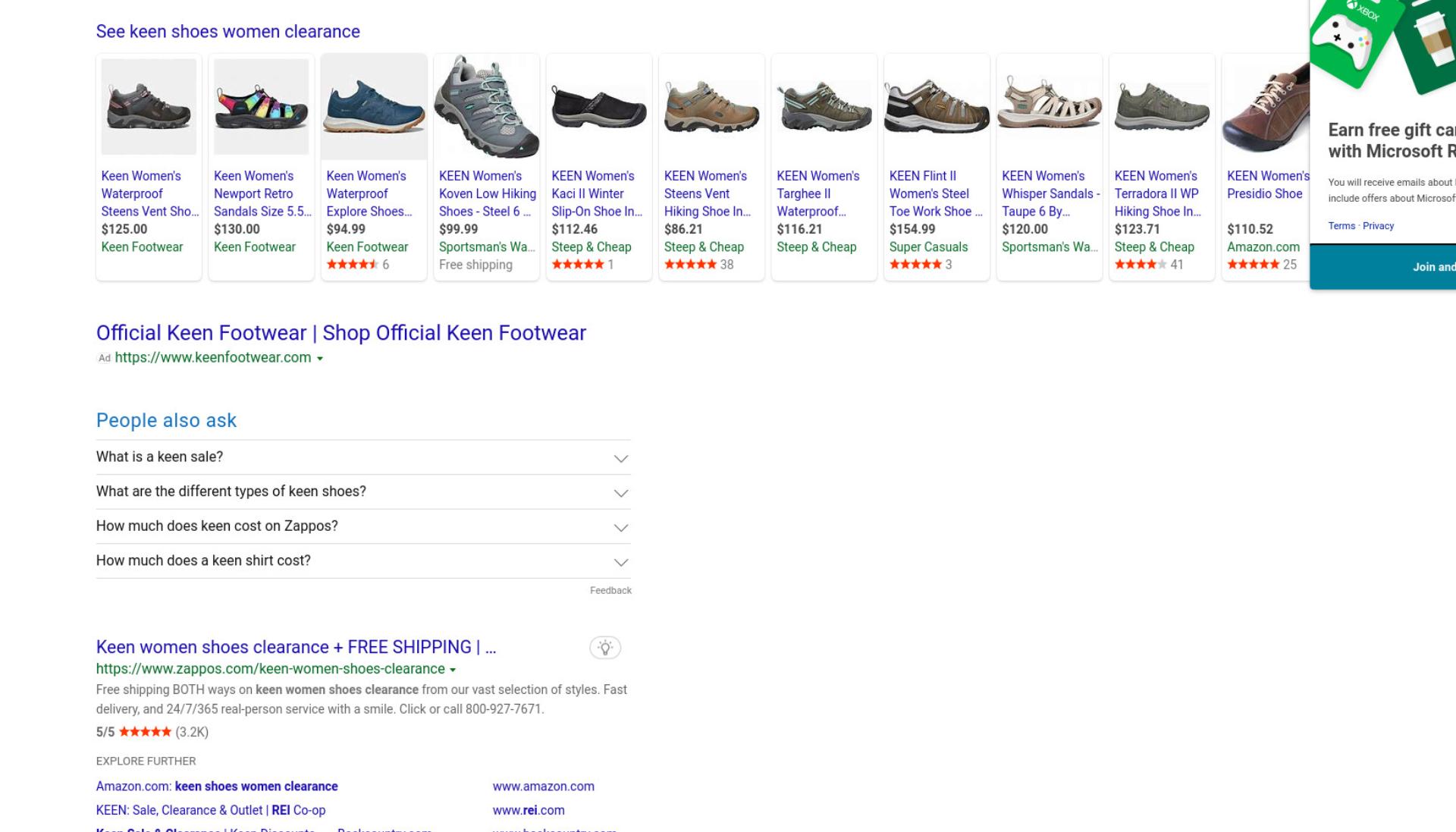This screenshot has height=832, width=1456.
Task: Open 'KEEN Flint II Women's Steel Toe' title
Action: (x=936, y=194)
